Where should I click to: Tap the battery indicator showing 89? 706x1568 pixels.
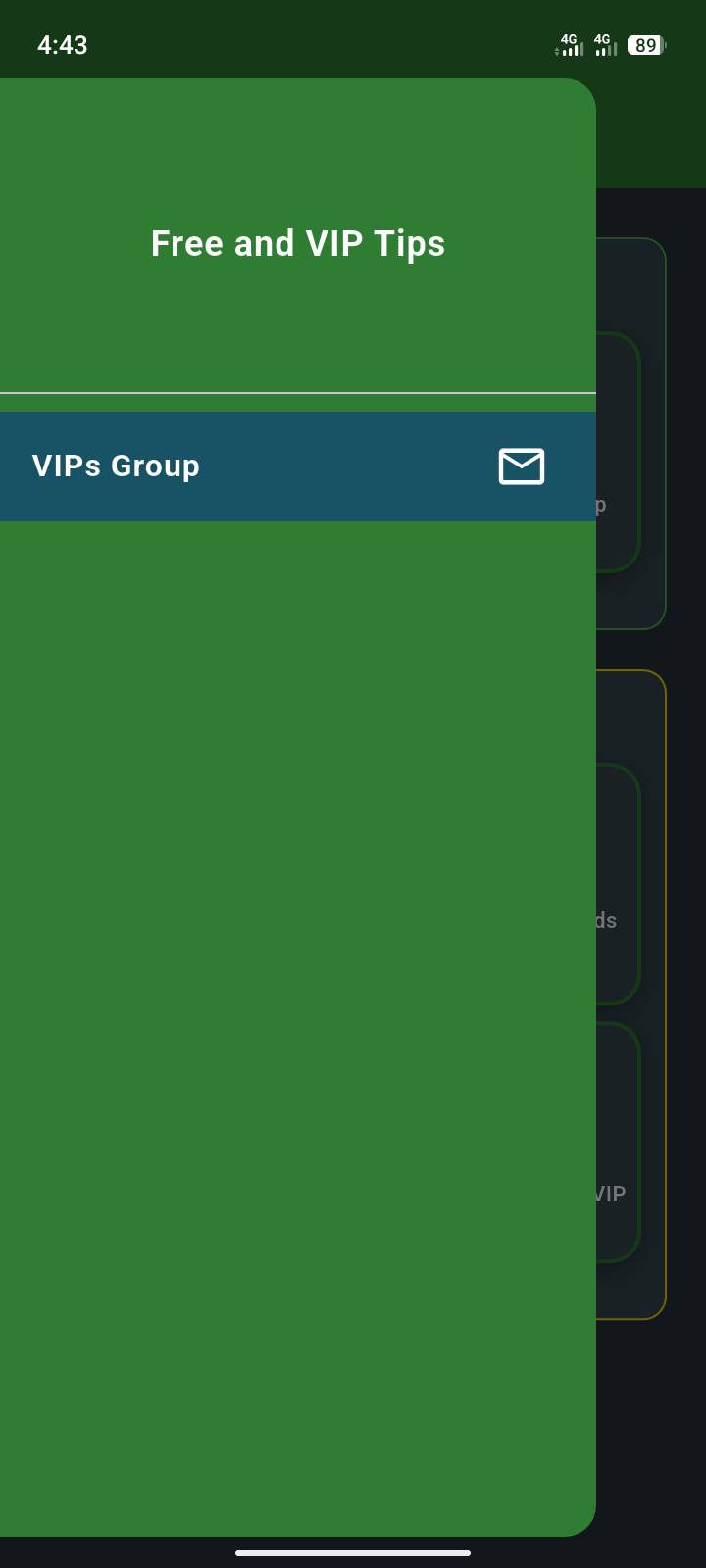(x=646, y=45)
